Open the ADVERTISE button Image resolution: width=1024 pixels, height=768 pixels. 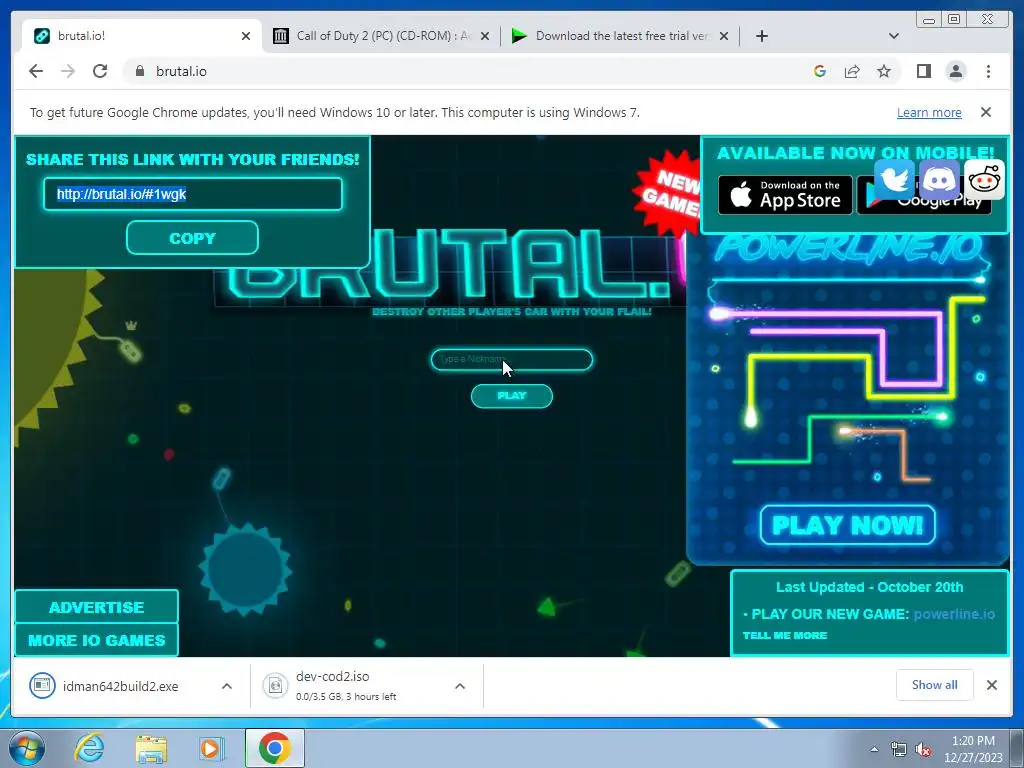pyautogui.click(x=97, y=607)
